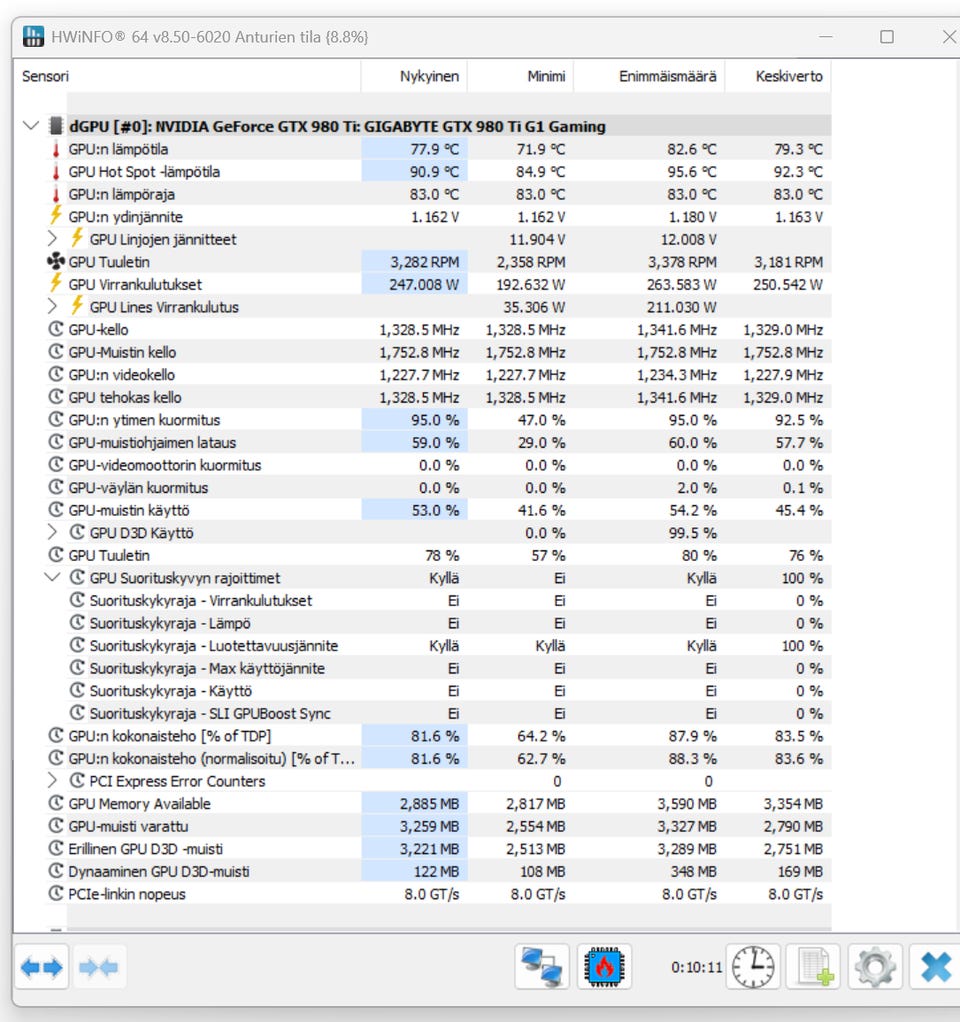Image resolution: width=960 pixels, height=1022 pixels.
Task: Click current power value 247.008 W
Action: click(424, 285)
